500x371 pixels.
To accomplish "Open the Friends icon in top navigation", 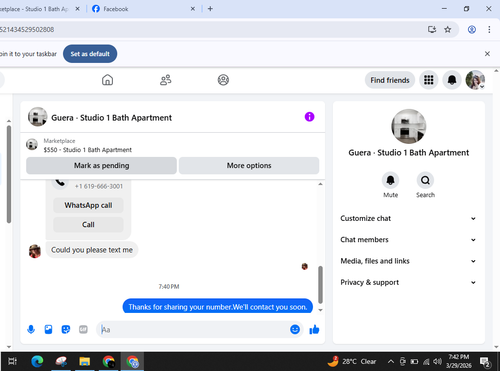I will click(x=166, y=80).
